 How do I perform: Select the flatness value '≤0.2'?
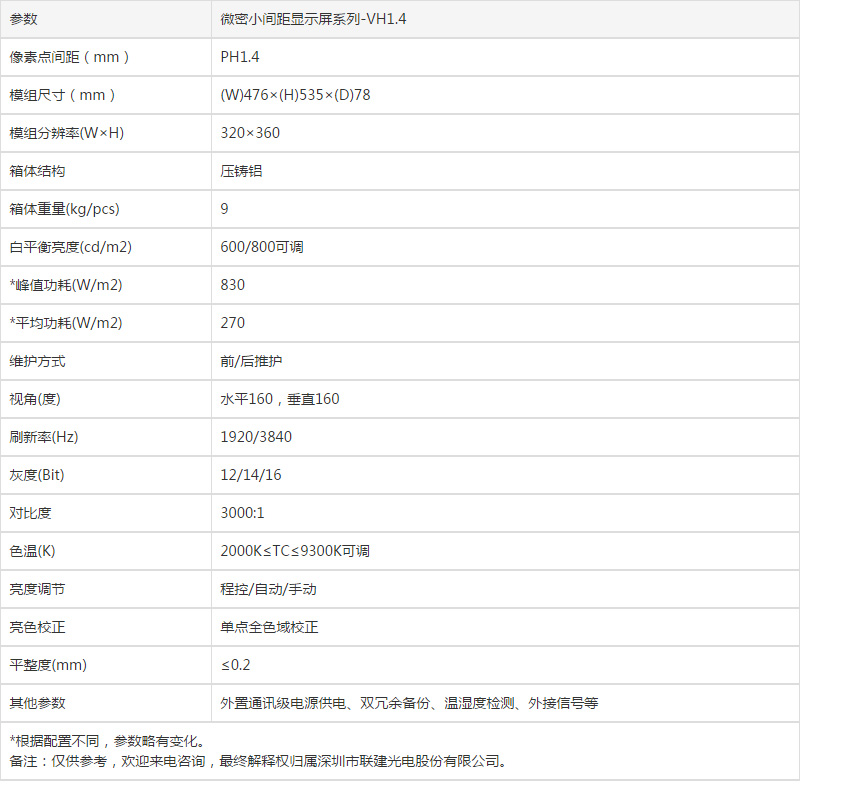click(x=236, y=665)
